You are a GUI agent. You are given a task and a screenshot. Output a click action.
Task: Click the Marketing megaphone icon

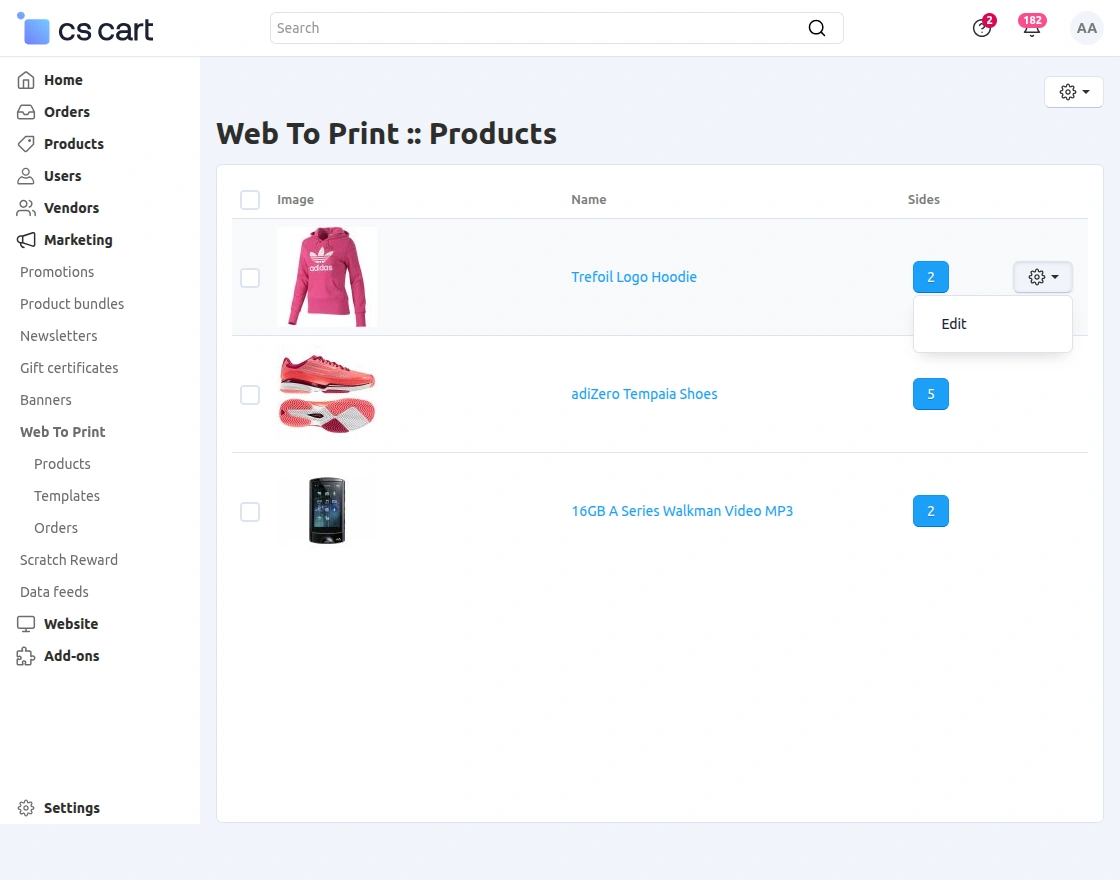24,239
